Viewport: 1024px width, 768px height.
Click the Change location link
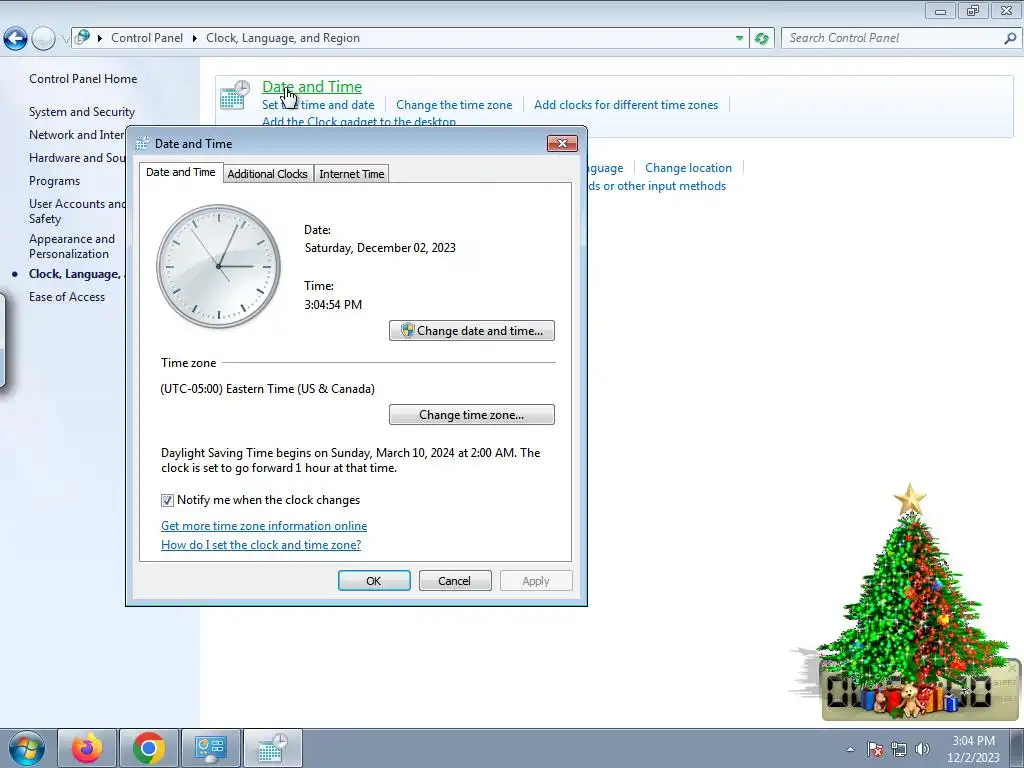pos(688,168)
